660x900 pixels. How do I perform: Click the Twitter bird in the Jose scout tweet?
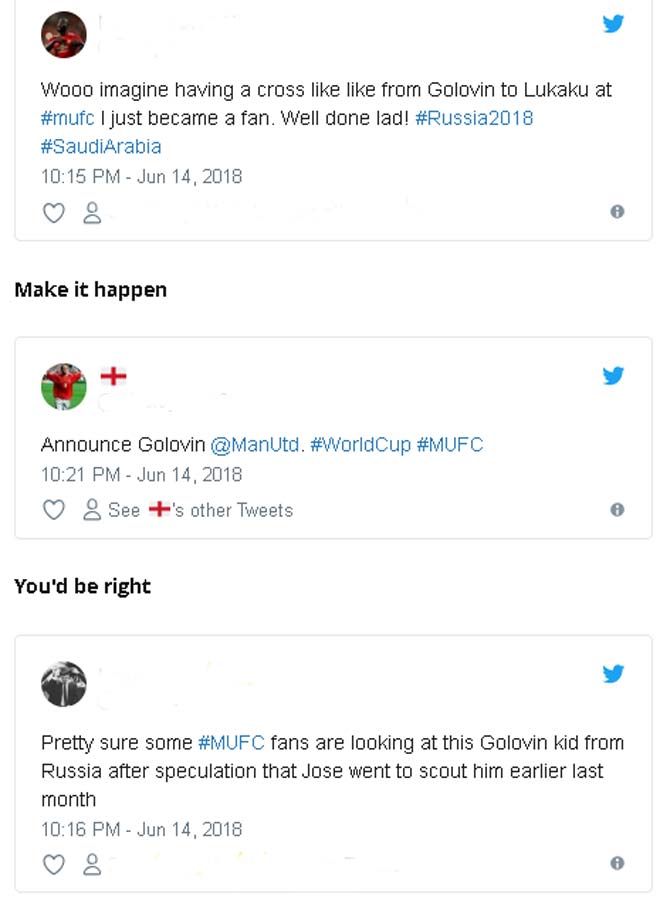coord(613,674)
